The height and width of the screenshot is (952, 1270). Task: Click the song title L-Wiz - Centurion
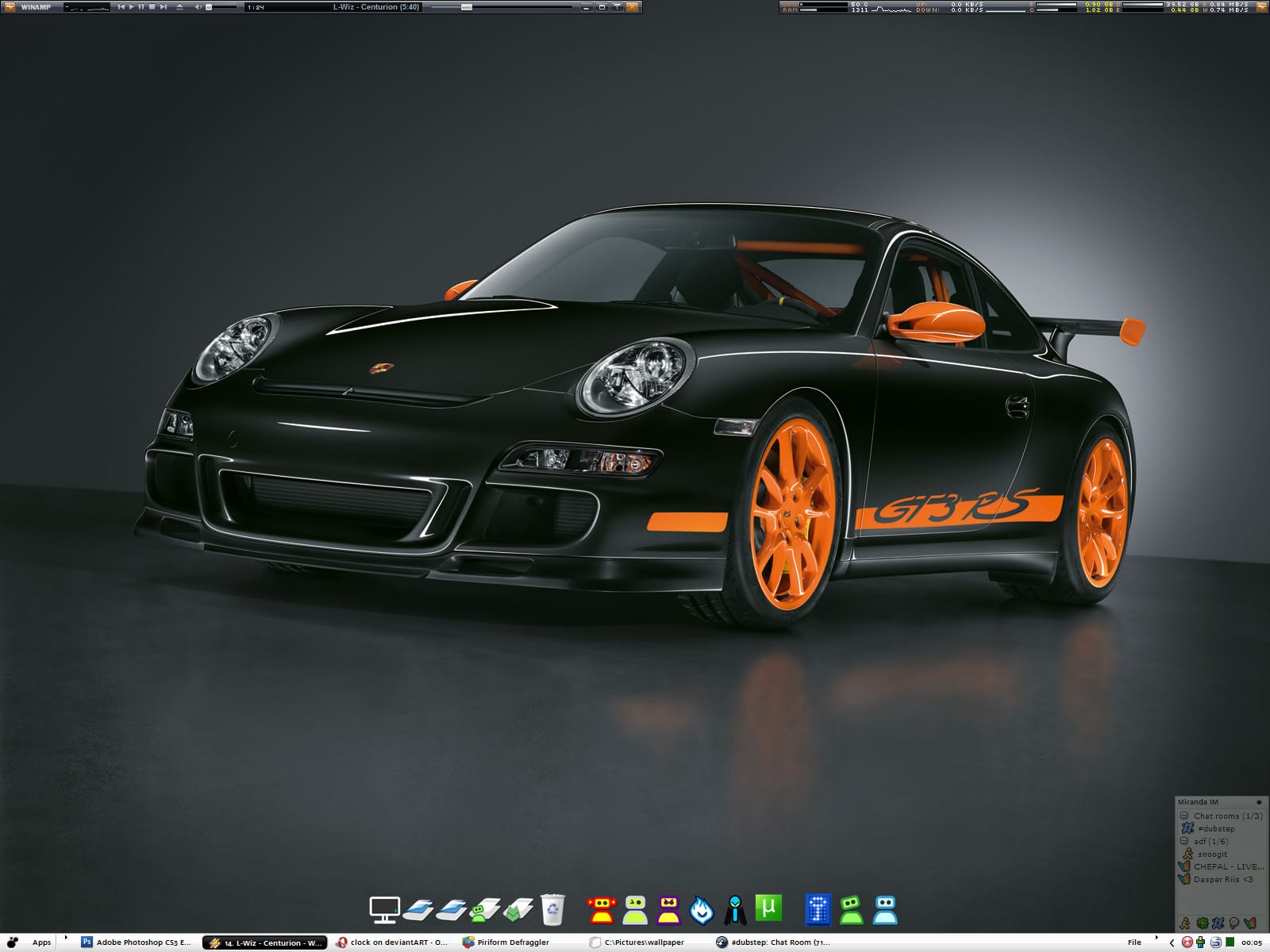pos(376,7)
